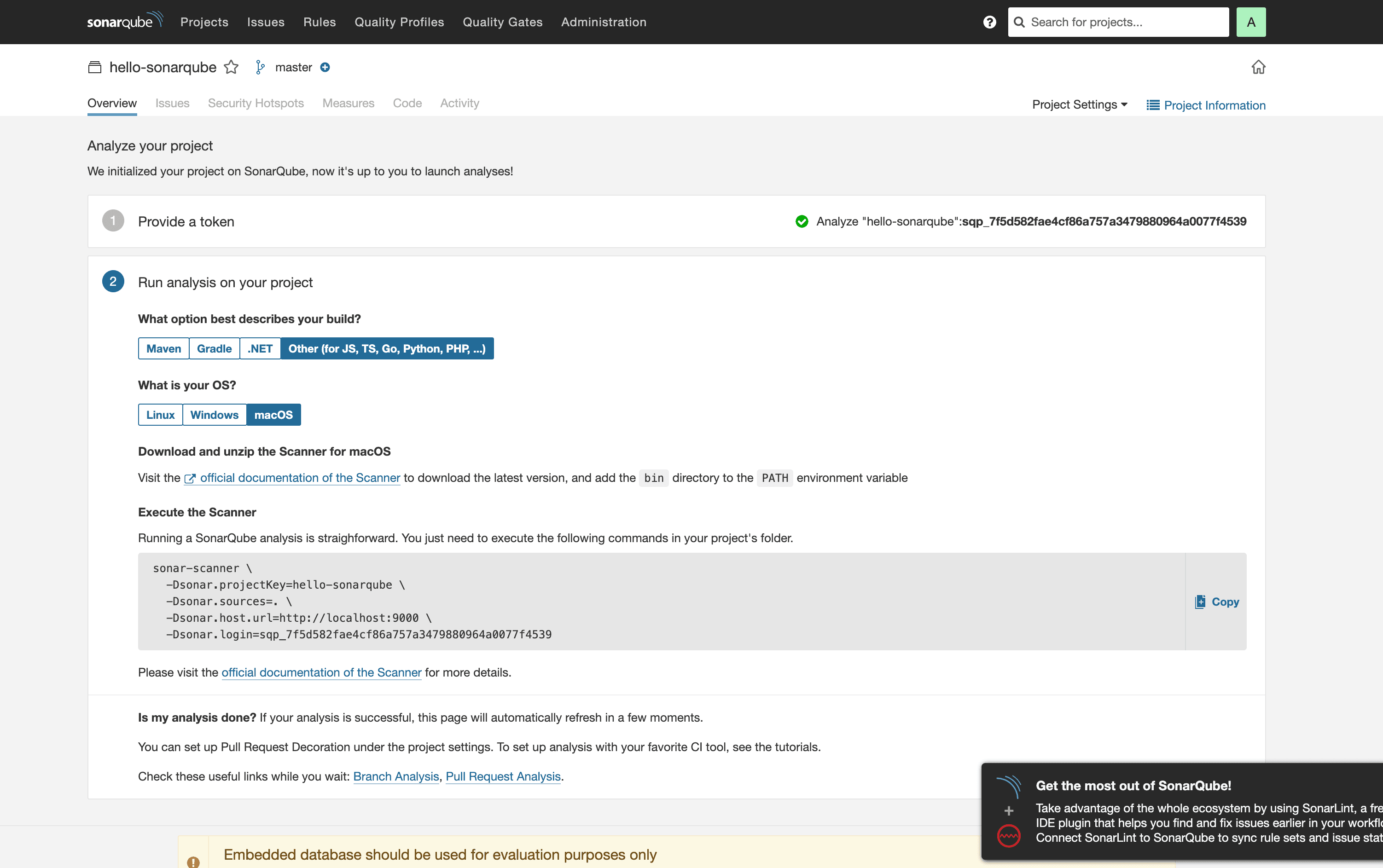Click the hello-sonarqube project title
1383x868 pixels.
tap(163, 67)
